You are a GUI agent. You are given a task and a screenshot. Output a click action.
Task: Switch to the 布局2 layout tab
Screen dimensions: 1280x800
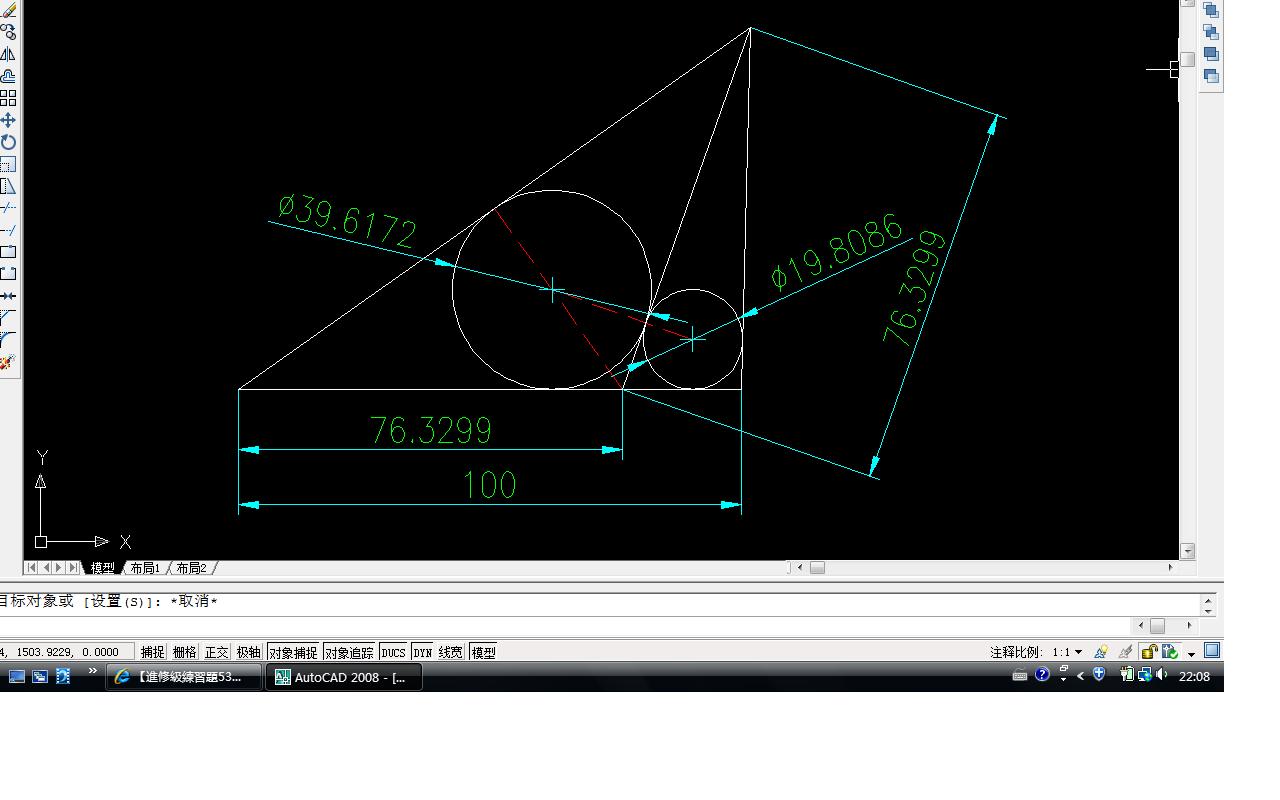[x=191, y=568]
